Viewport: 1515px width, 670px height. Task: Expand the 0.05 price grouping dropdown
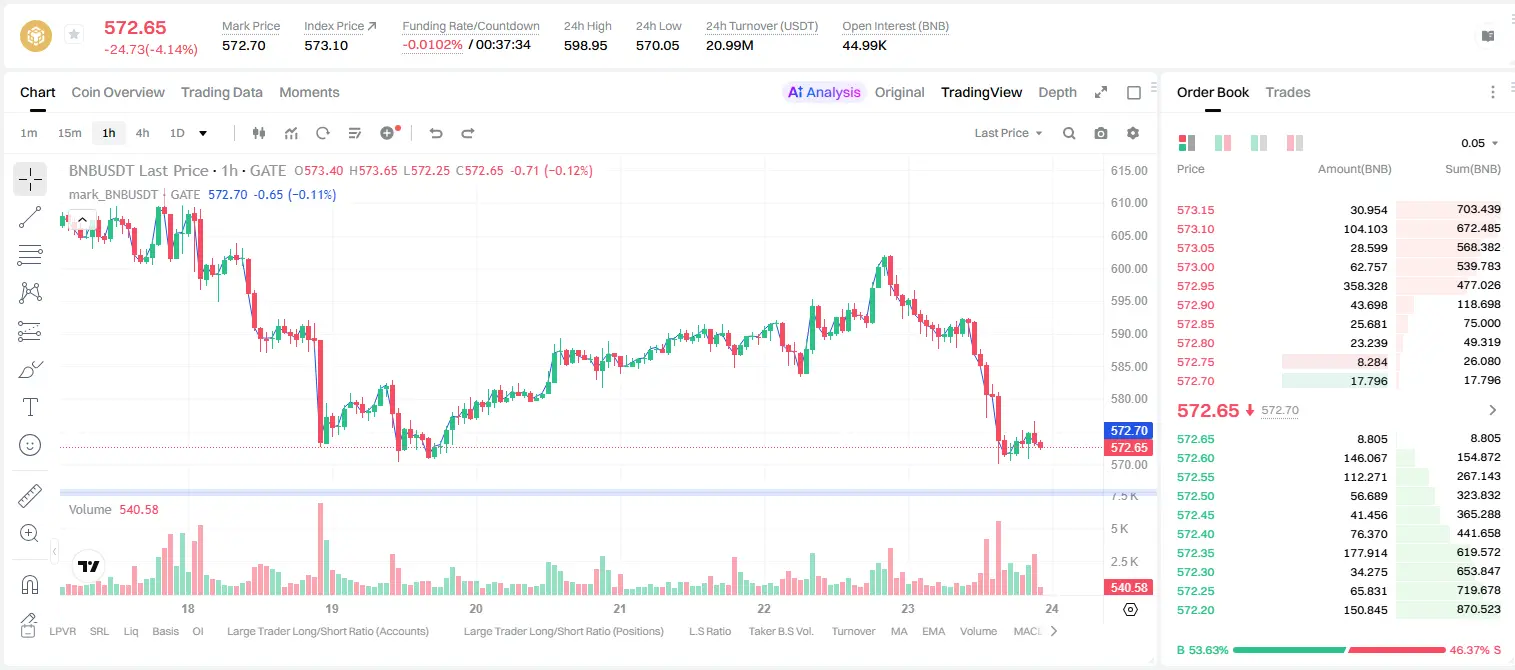pos(1480,143)
